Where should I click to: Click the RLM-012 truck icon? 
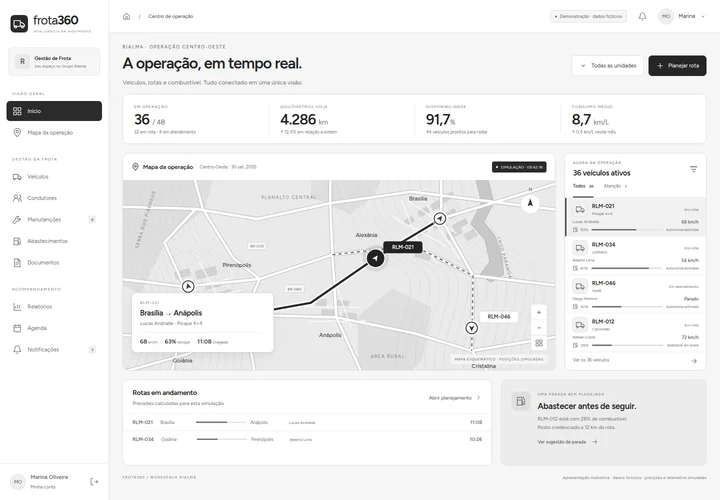580,325
